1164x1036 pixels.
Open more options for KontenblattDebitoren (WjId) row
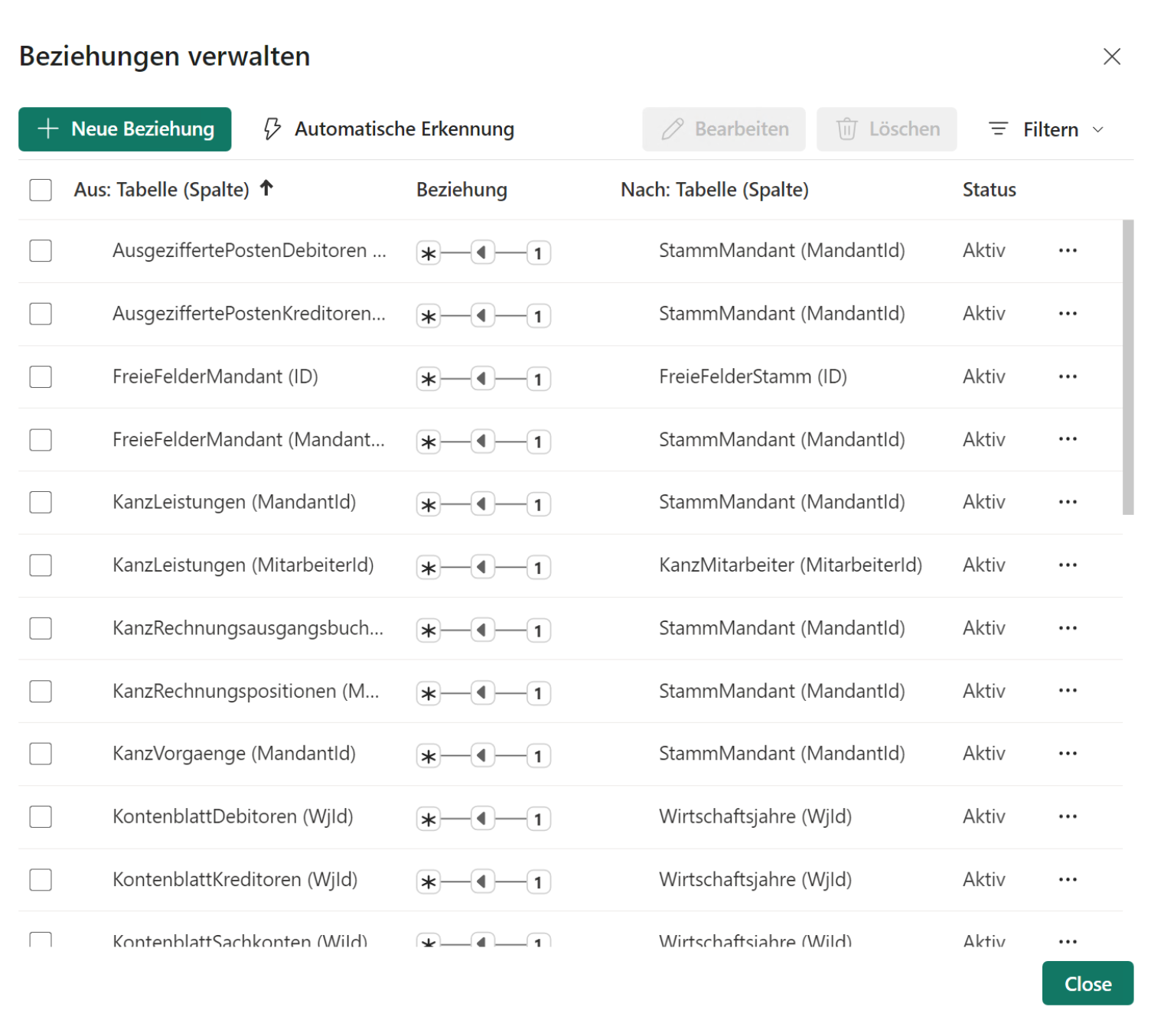click(1068, 816)
